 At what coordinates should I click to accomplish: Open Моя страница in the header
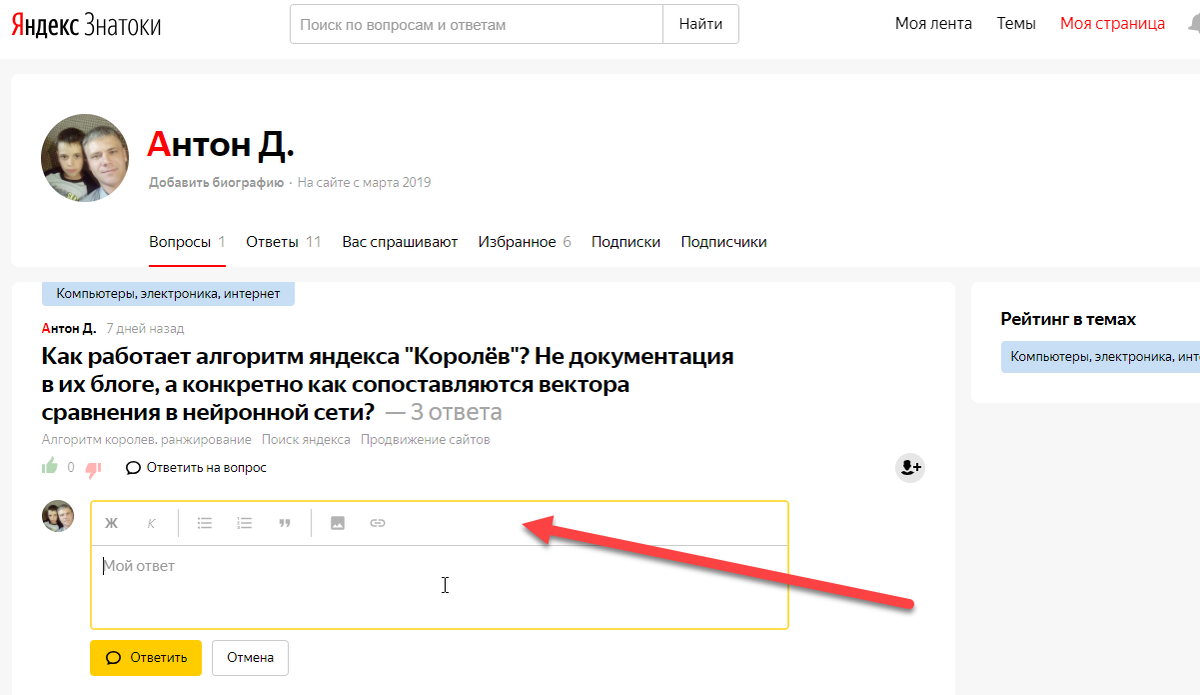tap(1112, 24)
